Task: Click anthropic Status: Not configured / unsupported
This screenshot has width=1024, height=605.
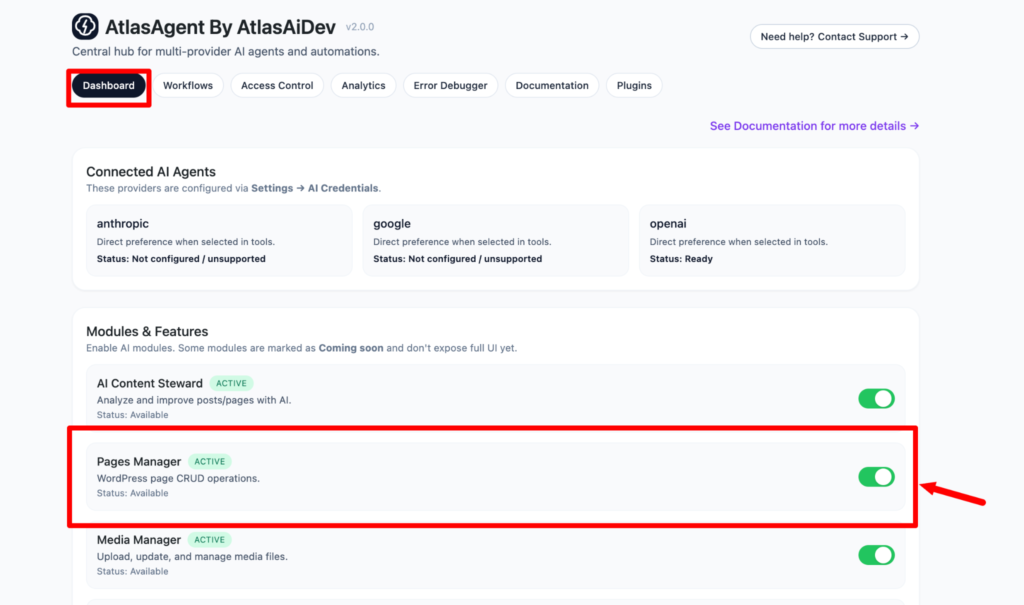Action: coord(181,259)
